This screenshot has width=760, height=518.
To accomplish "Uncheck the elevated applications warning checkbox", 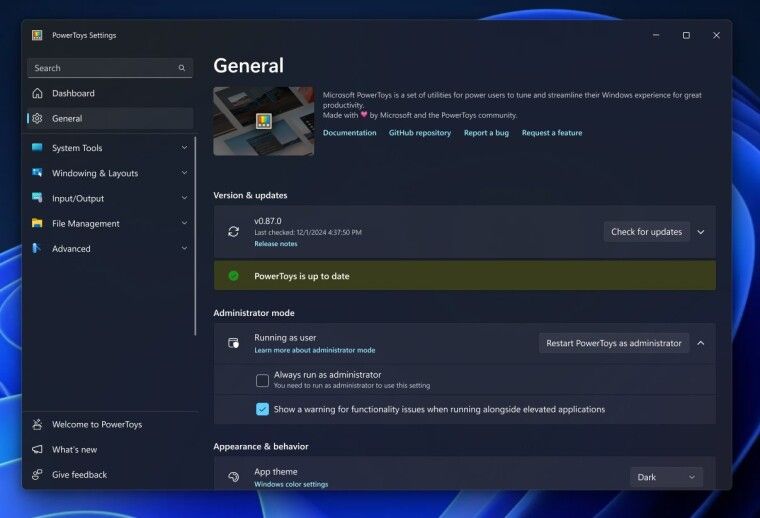I will (x=262, y=409).
